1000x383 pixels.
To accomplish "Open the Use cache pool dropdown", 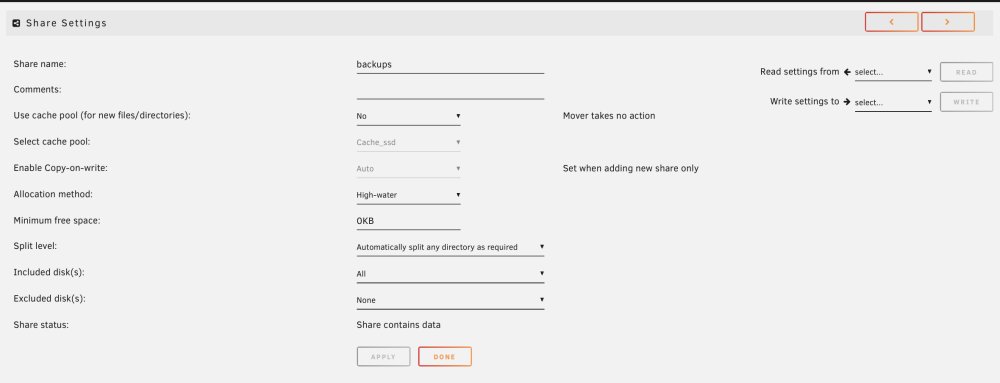I will coord(408,116).
